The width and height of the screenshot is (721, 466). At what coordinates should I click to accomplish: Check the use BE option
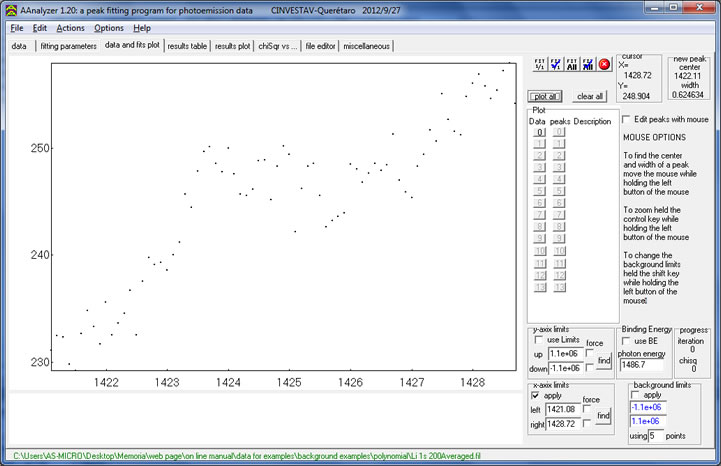pyautogui.click(x=627, y=341)
